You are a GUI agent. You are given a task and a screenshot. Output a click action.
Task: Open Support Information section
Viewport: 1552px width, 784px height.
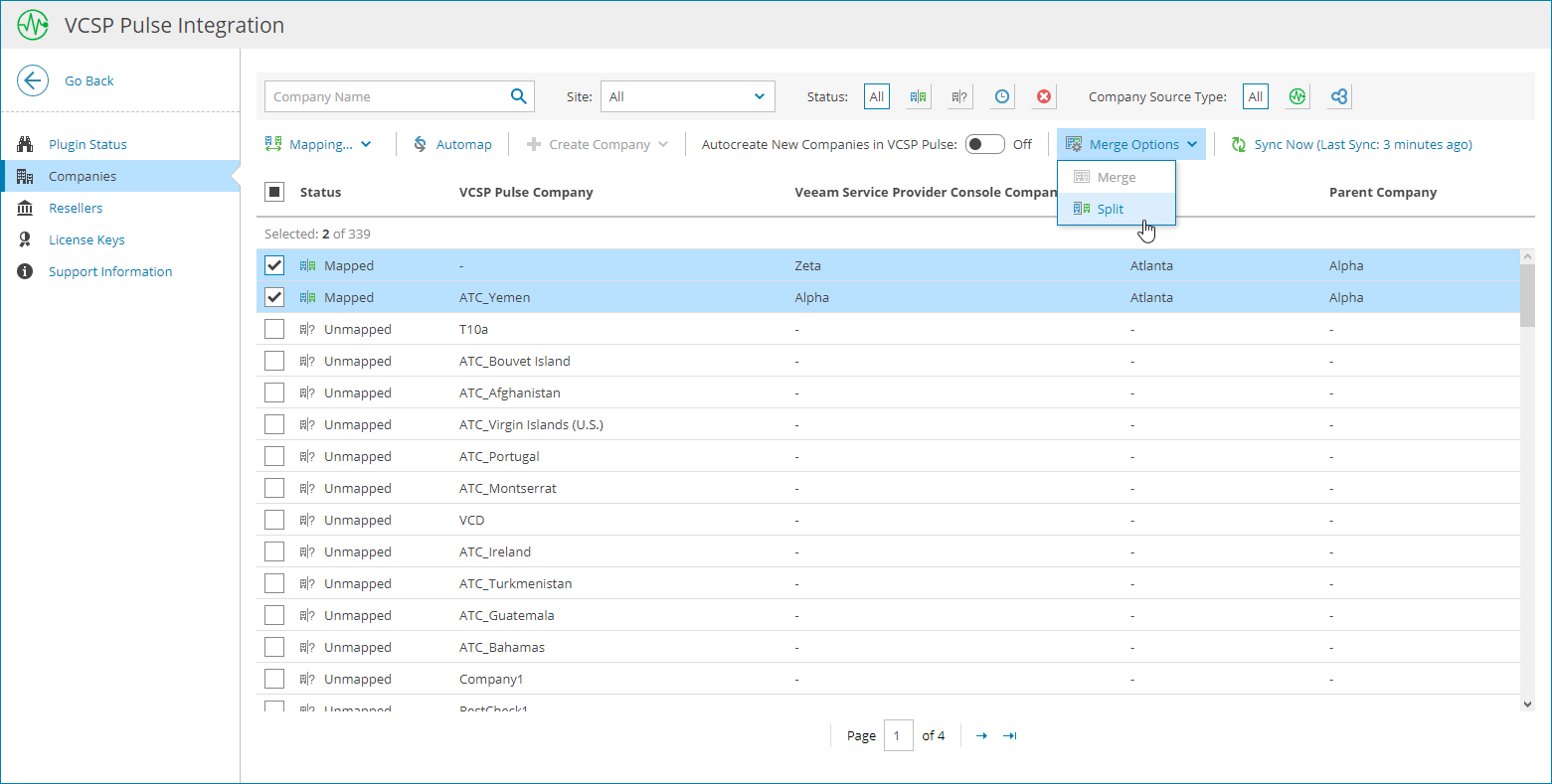[110, 271]
